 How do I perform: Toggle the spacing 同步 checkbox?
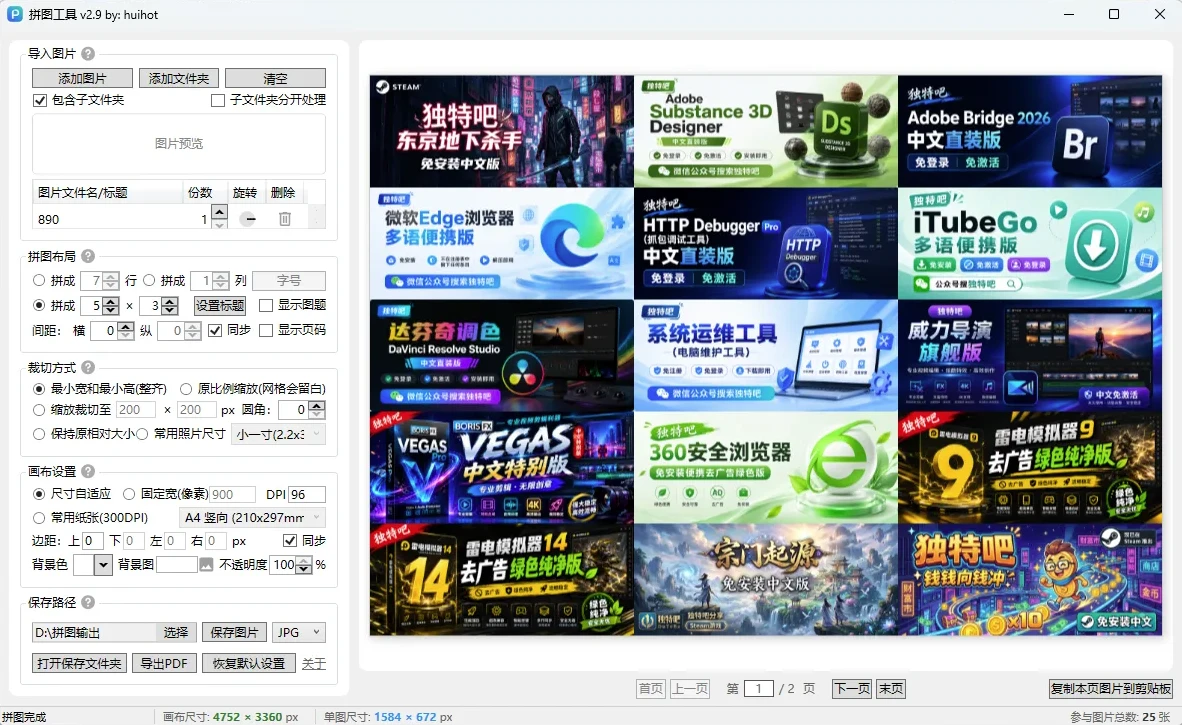(x=215, y=330)
